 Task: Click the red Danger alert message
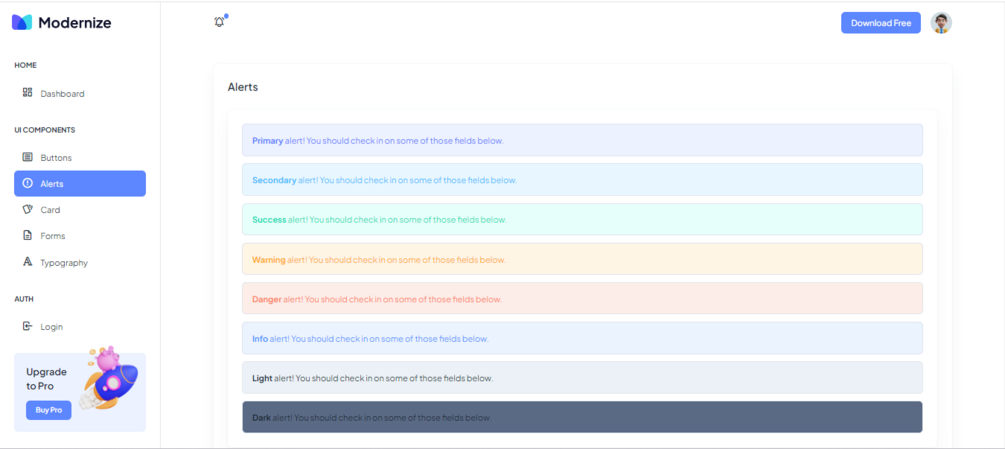coord(582,298)
